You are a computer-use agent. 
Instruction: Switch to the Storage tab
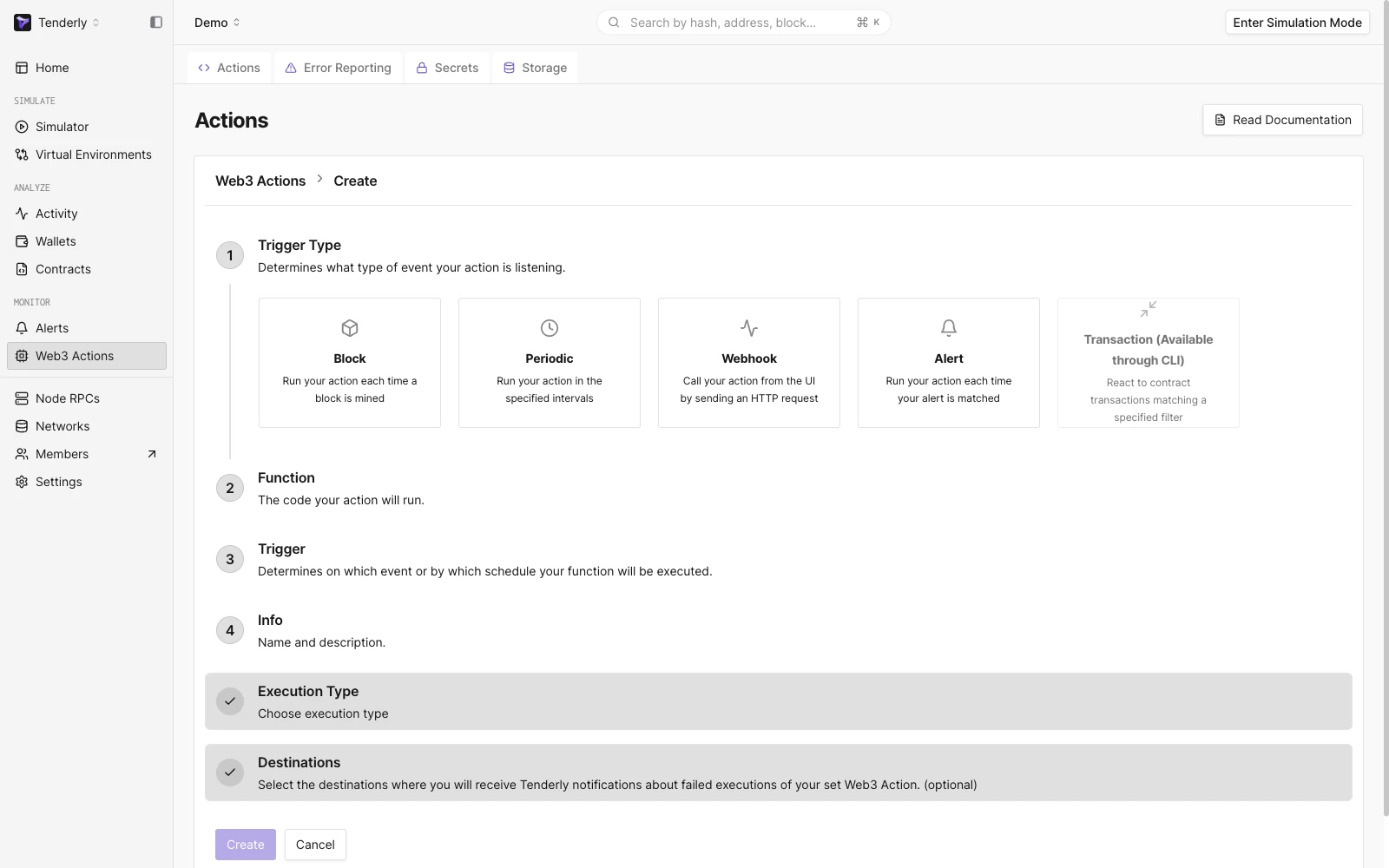[x=535, y=68]
